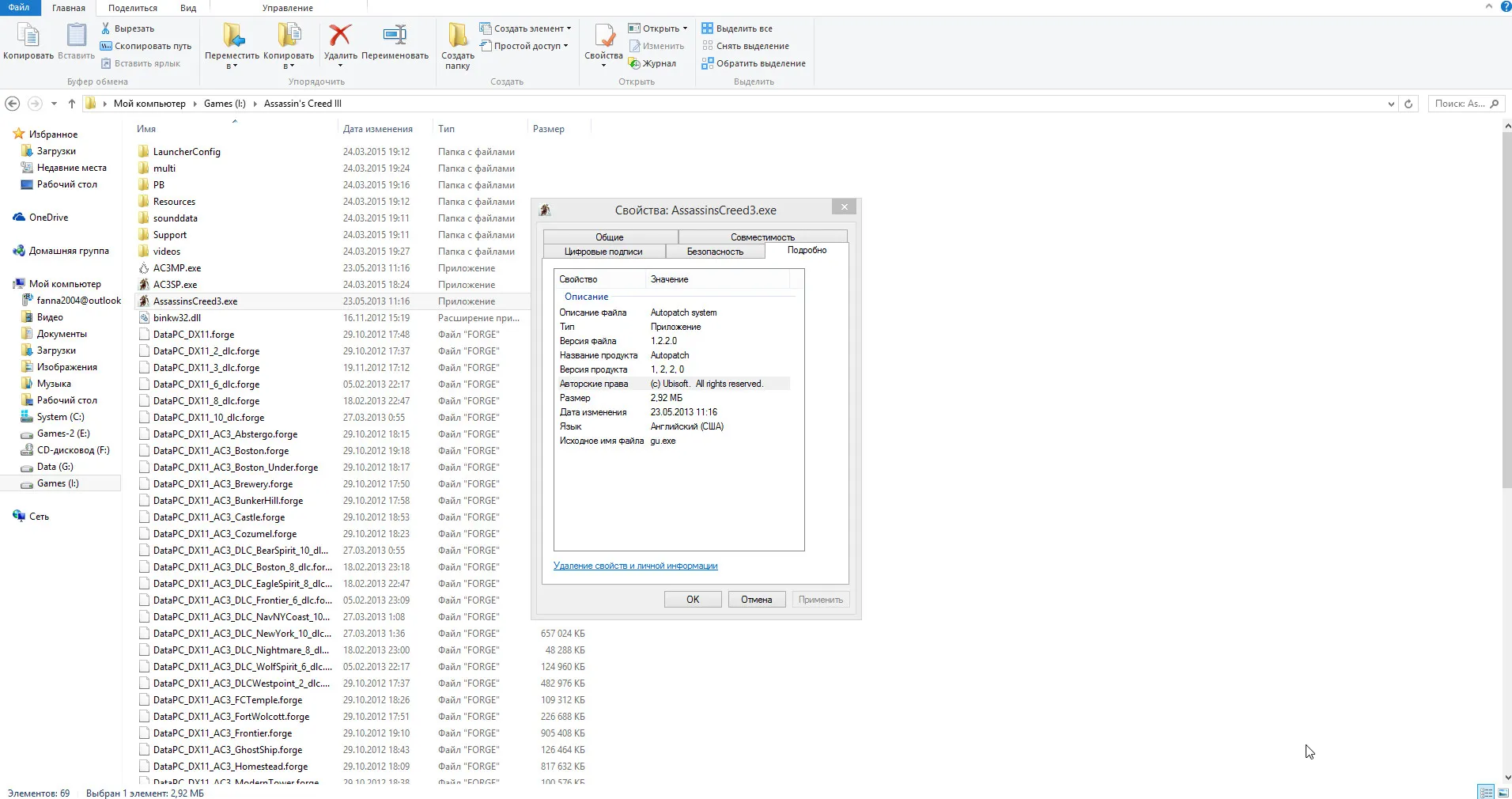The image size is (1512, 799).
Task: Select Недавние места in favorites
Action: [71, 168]
